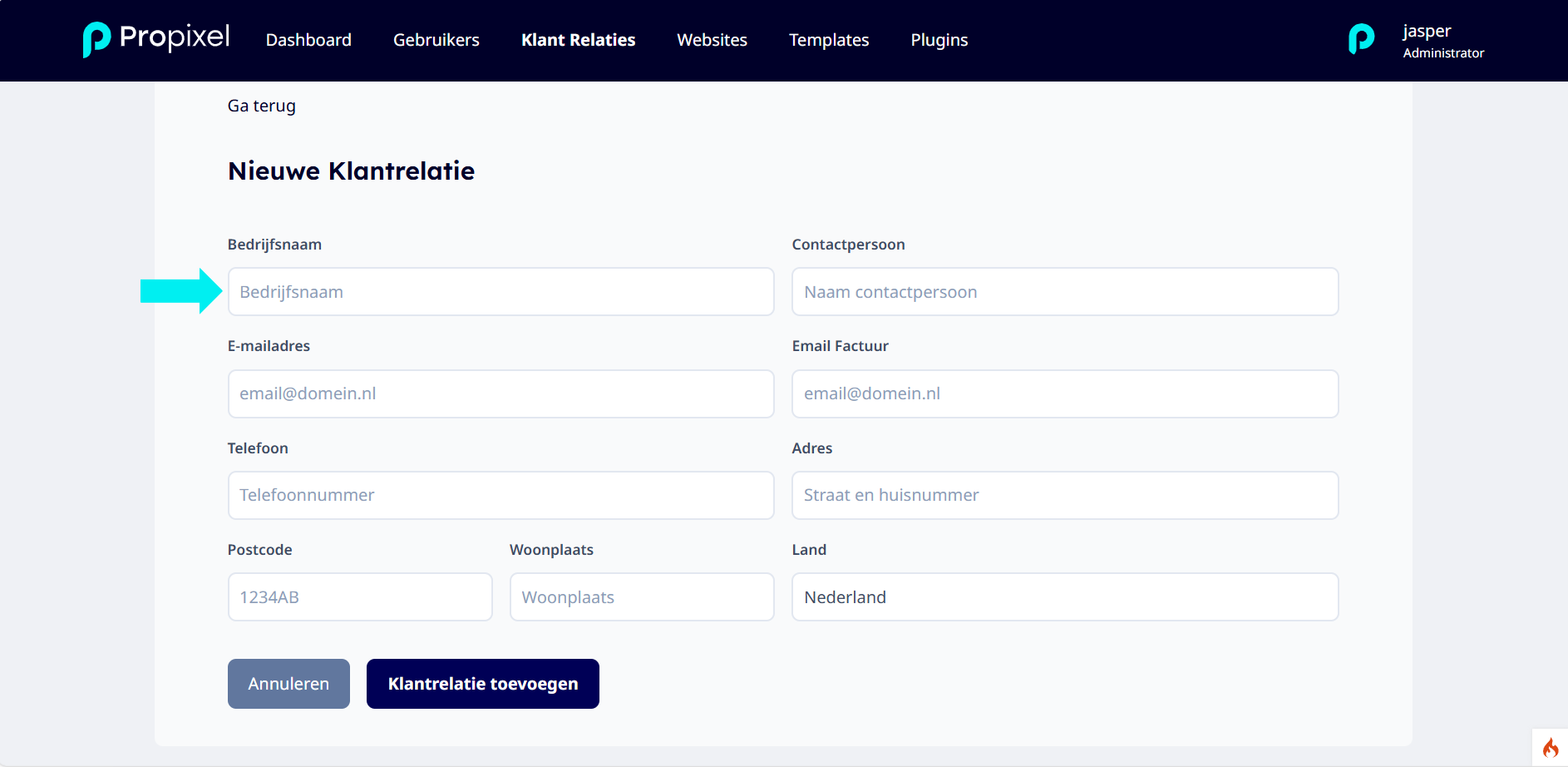Click the Propixel logo in header
The width and height of the screenshot is (1568, 767).
point(156,39)
